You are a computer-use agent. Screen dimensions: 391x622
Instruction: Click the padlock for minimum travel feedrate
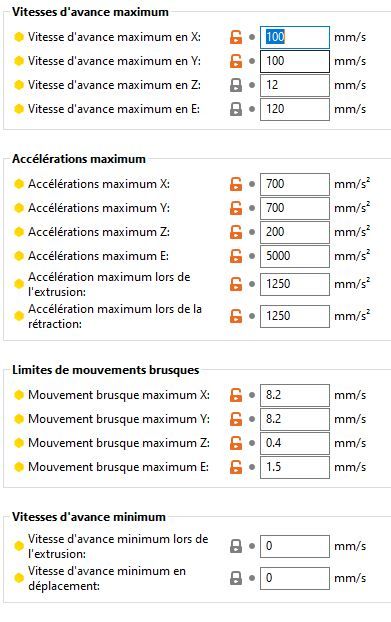[x=236, y=578]
